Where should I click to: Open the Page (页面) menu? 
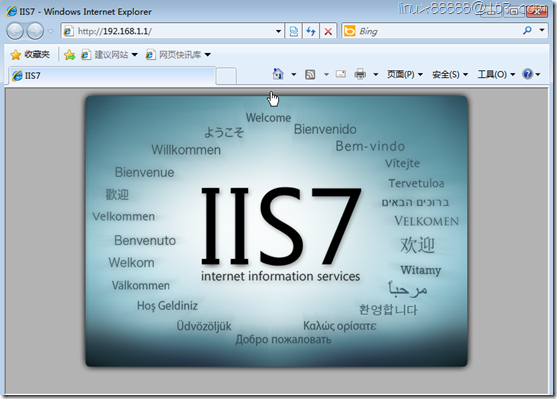405,74
